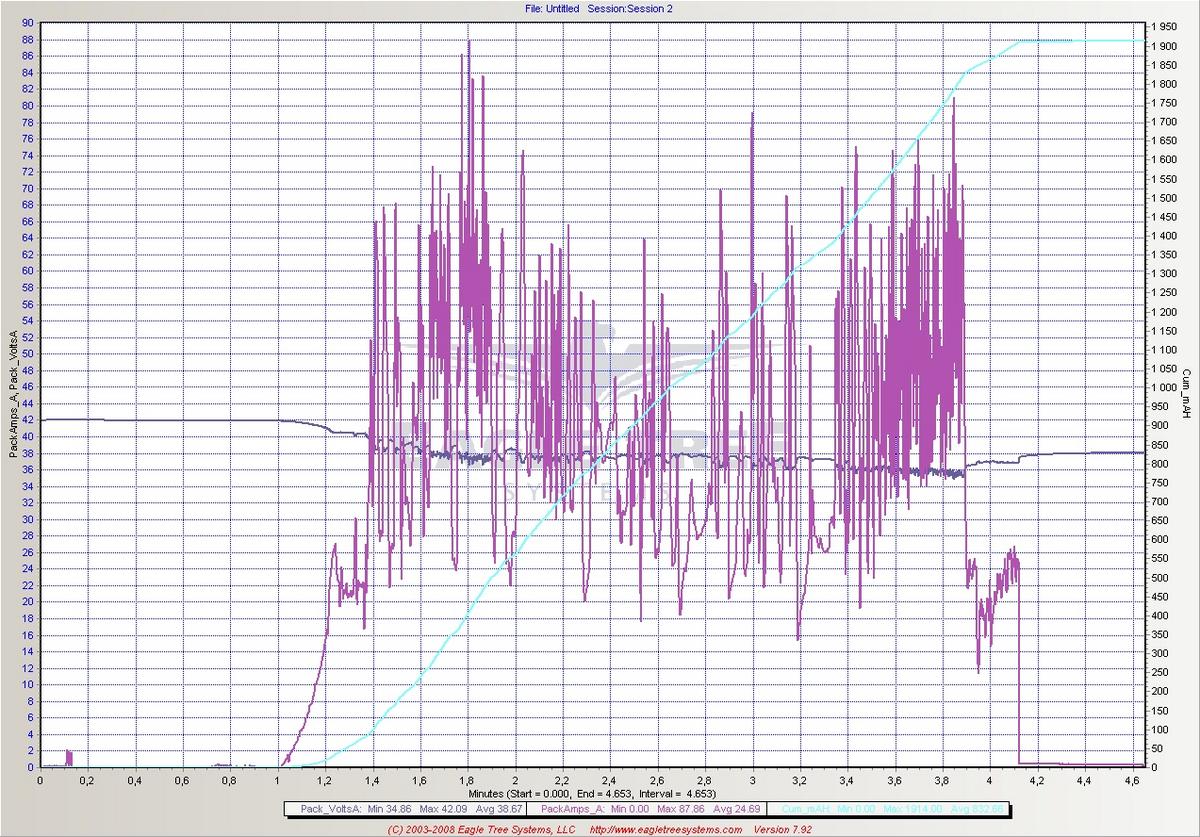Click the Cum_mAH legend entry
The height and width of the screenshot is (837, 1200).
[890, 809]
